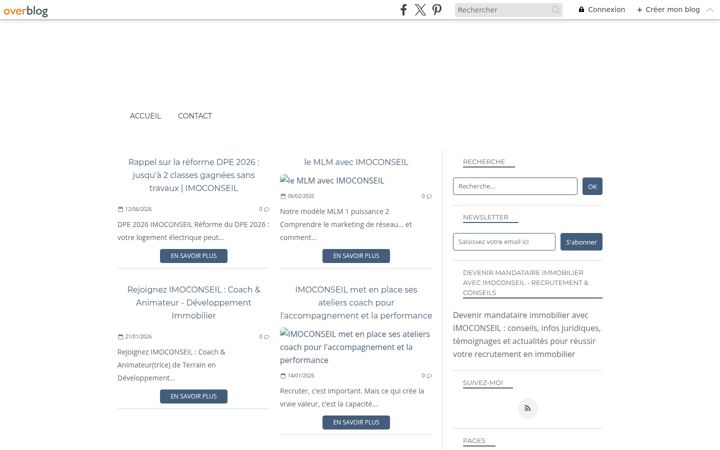Viewport: 720px width, 450px height.
Task: Open the article Rappel sur la réforme DPE 2026
Action: point(193,175)
